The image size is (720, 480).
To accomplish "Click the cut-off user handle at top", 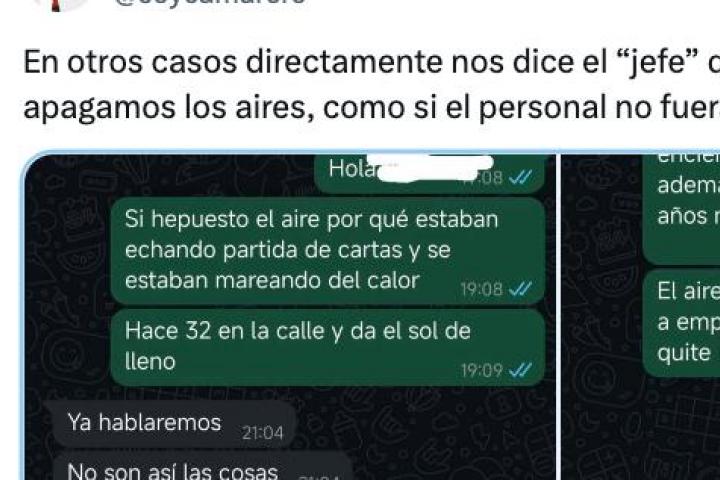I will click(210, 3).
